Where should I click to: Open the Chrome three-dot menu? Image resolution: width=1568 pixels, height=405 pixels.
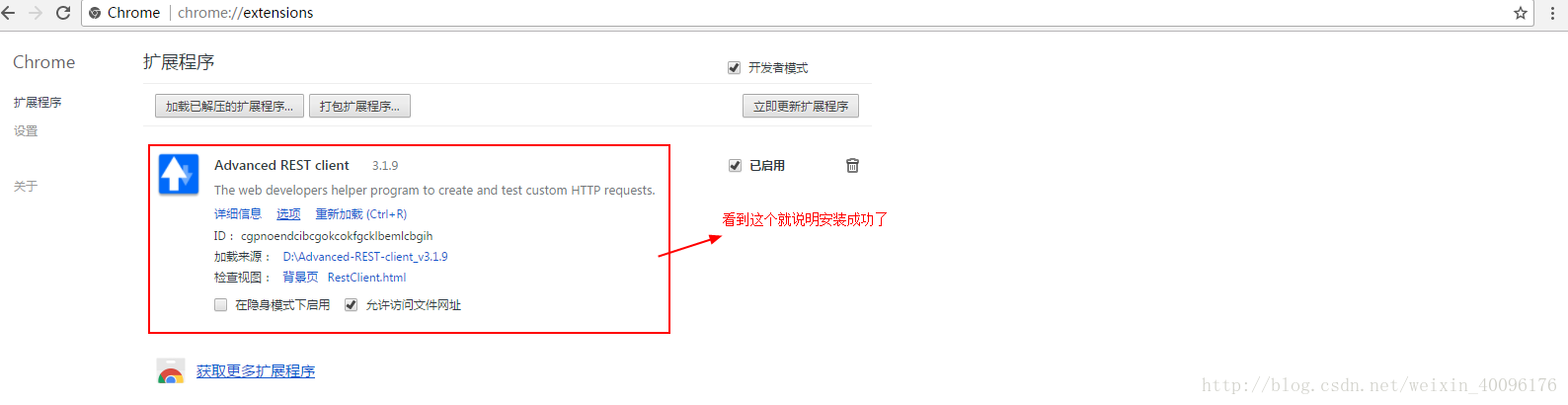(x=1553, y=13)
